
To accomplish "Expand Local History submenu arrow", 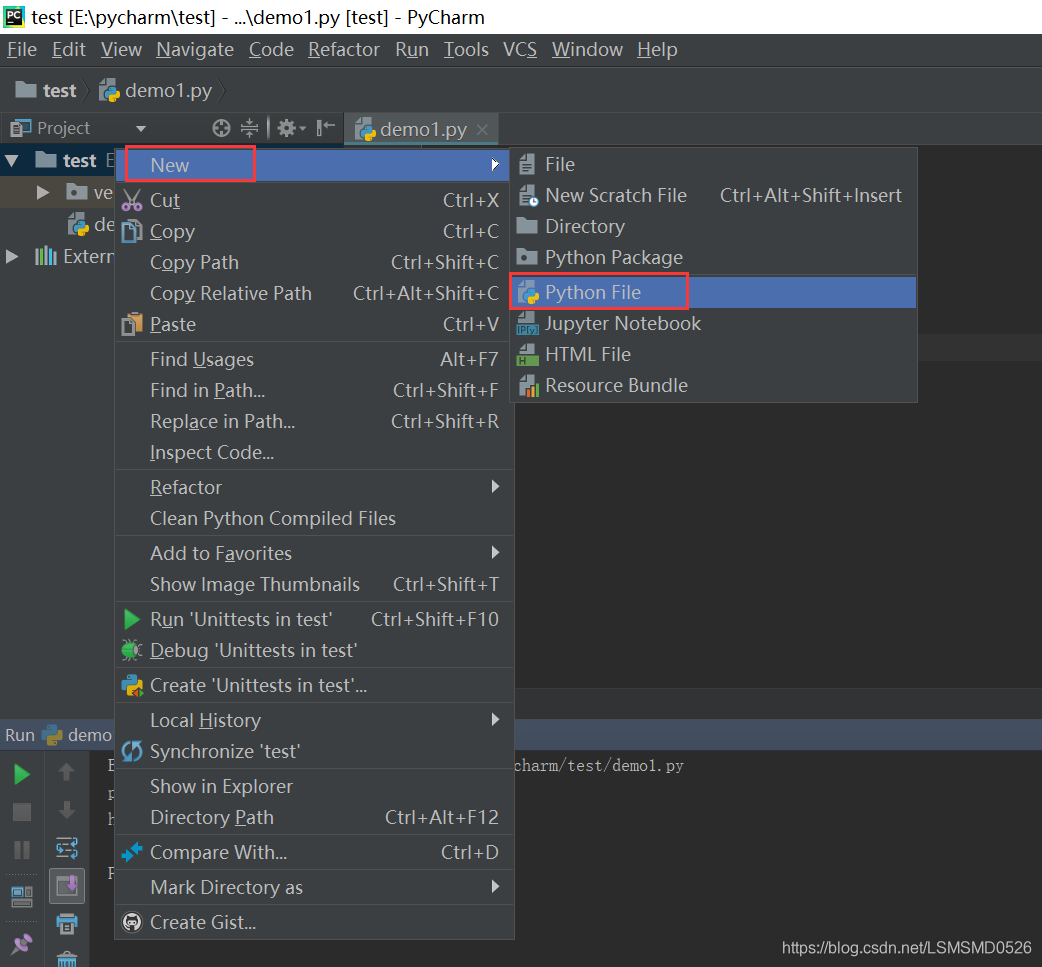I will click(495, 720).
